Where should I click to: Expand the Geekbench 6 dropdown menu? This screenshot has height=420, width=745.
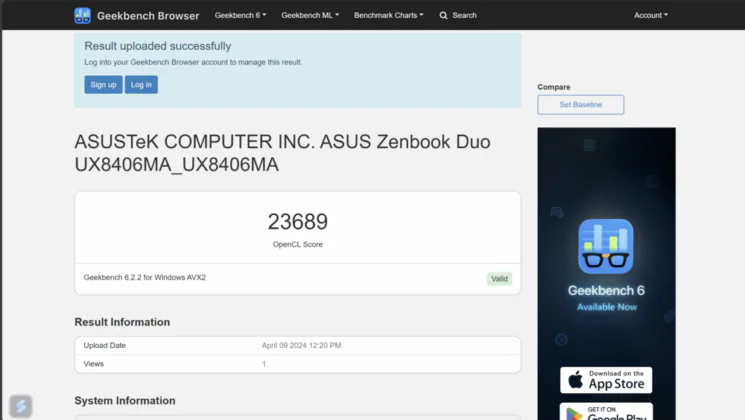point(240,15)
